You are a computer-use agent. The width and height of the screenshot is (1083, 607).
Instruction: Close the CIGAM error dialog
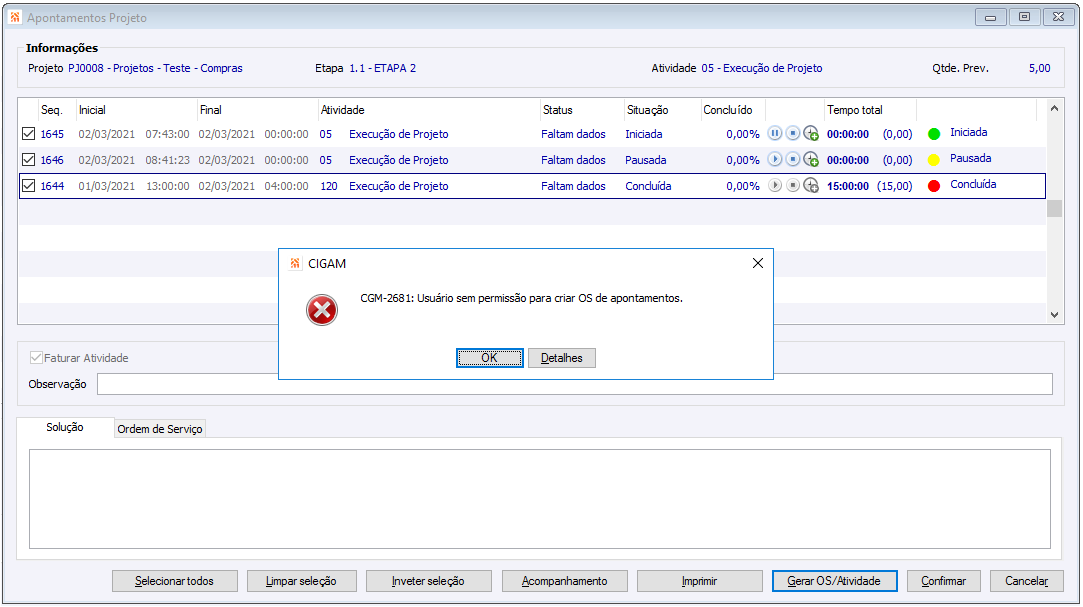[x=758, y=263]
